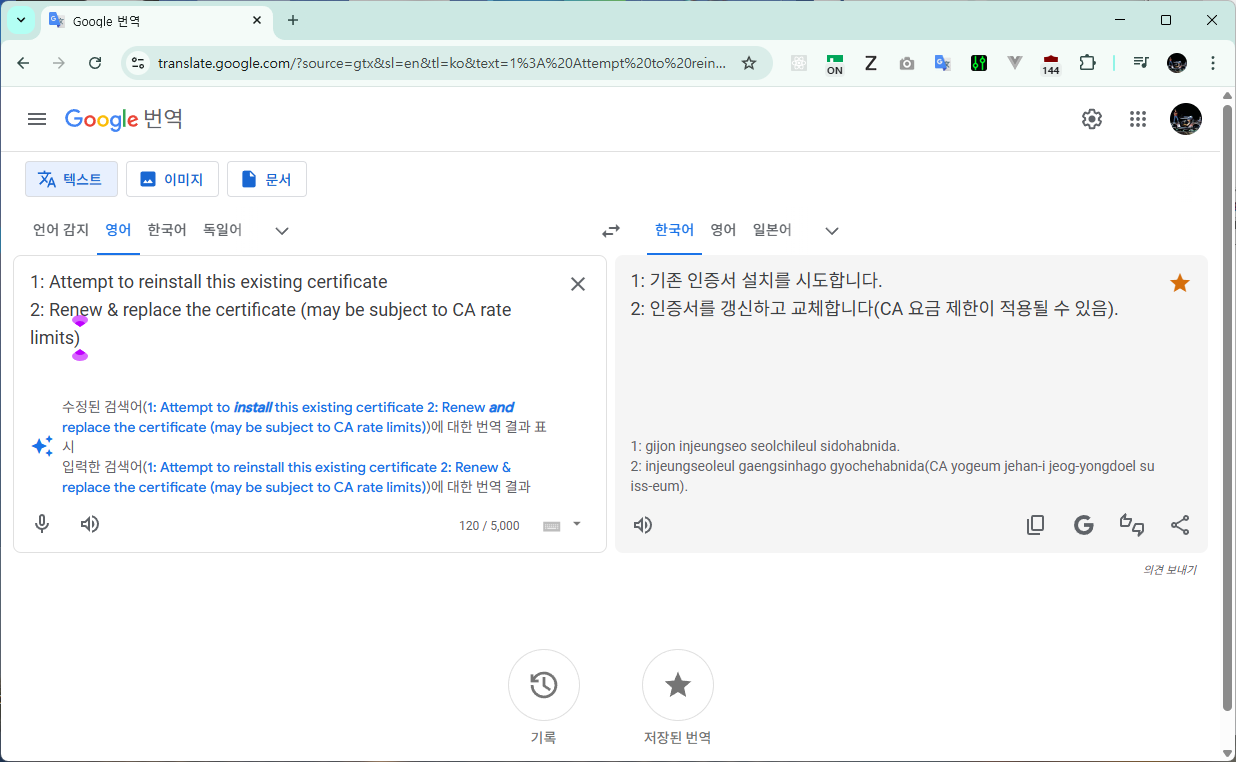
Task: Click the browser address bar
Action: coord(443,63)
